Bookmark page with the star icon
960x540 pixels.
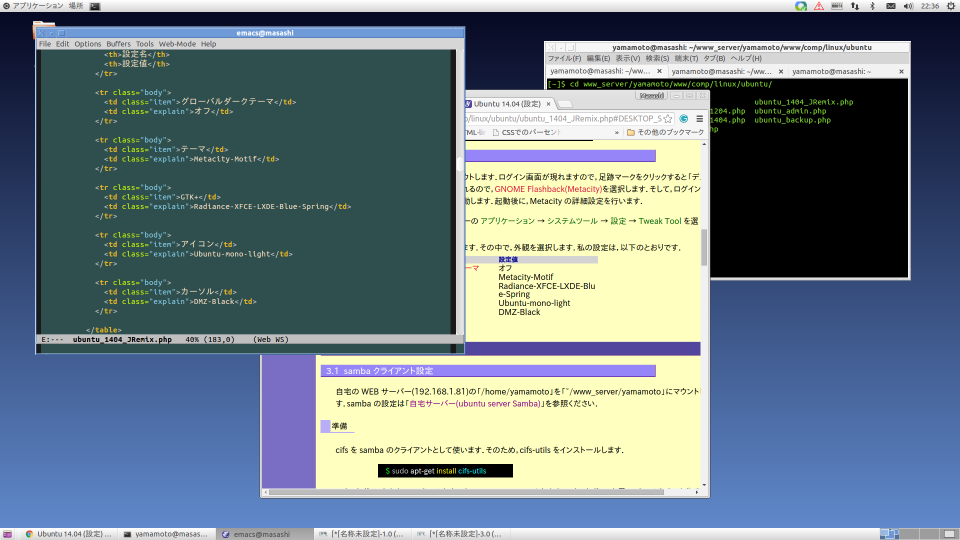(668, 119)
